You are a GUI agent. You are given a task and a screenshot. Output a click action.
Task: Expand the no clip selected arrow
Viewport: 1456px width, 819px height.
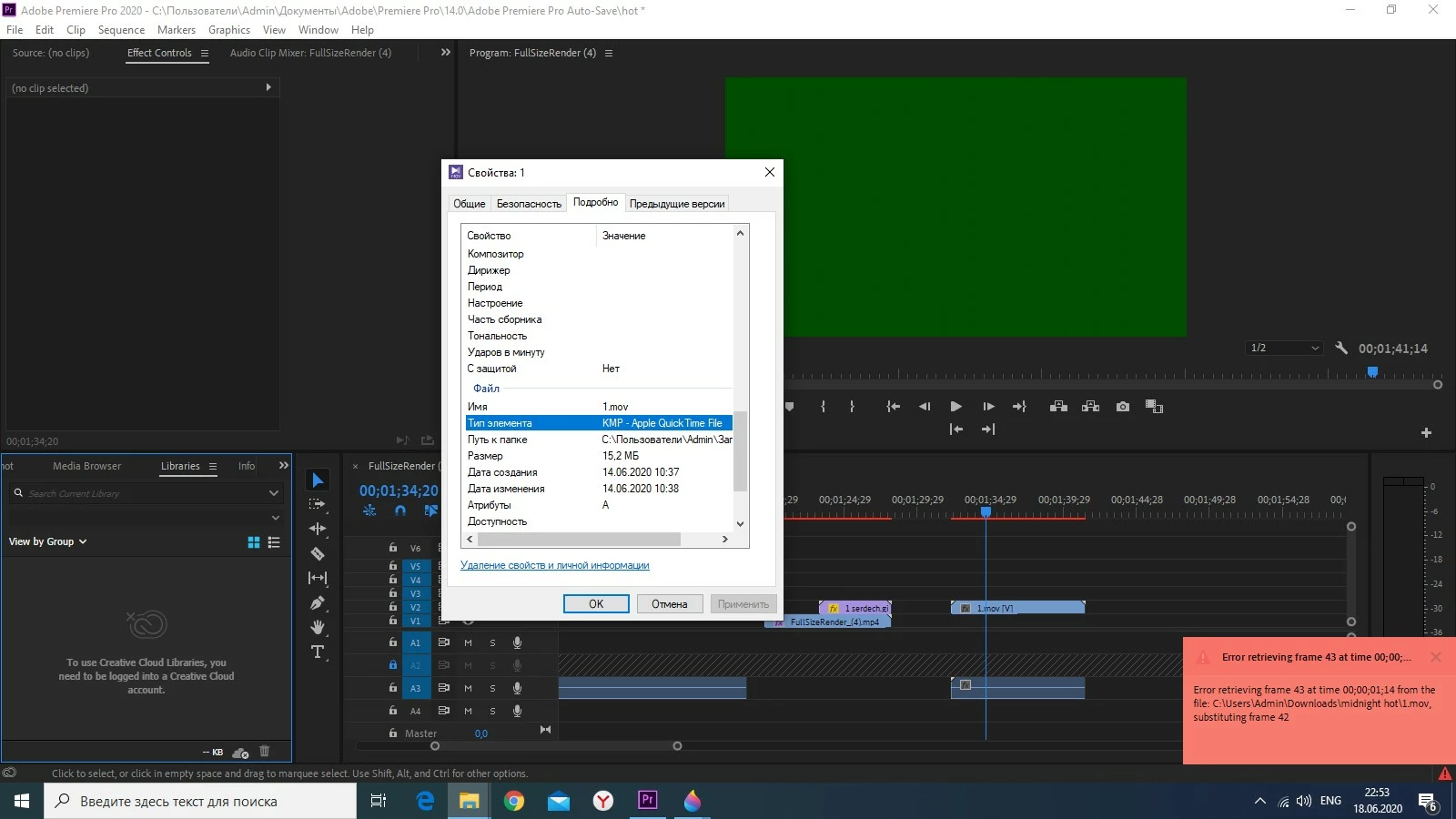click(268, 87)
